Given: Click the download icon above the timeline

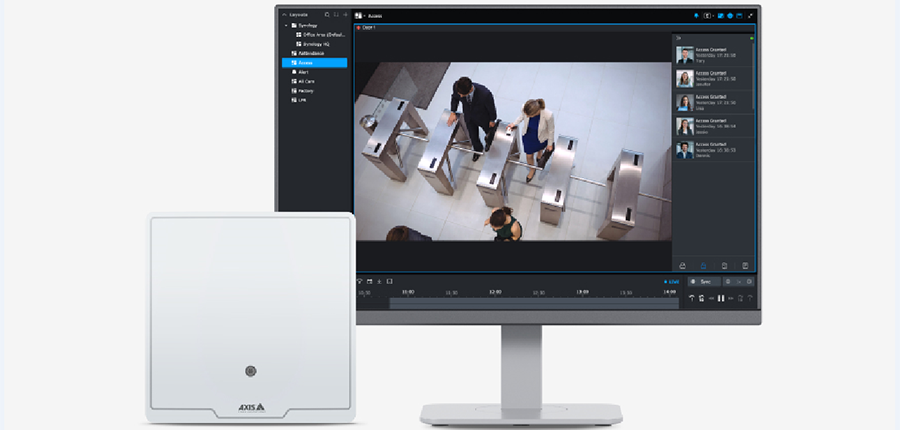Looking at the screenshot, I should (x=379, y=281).
